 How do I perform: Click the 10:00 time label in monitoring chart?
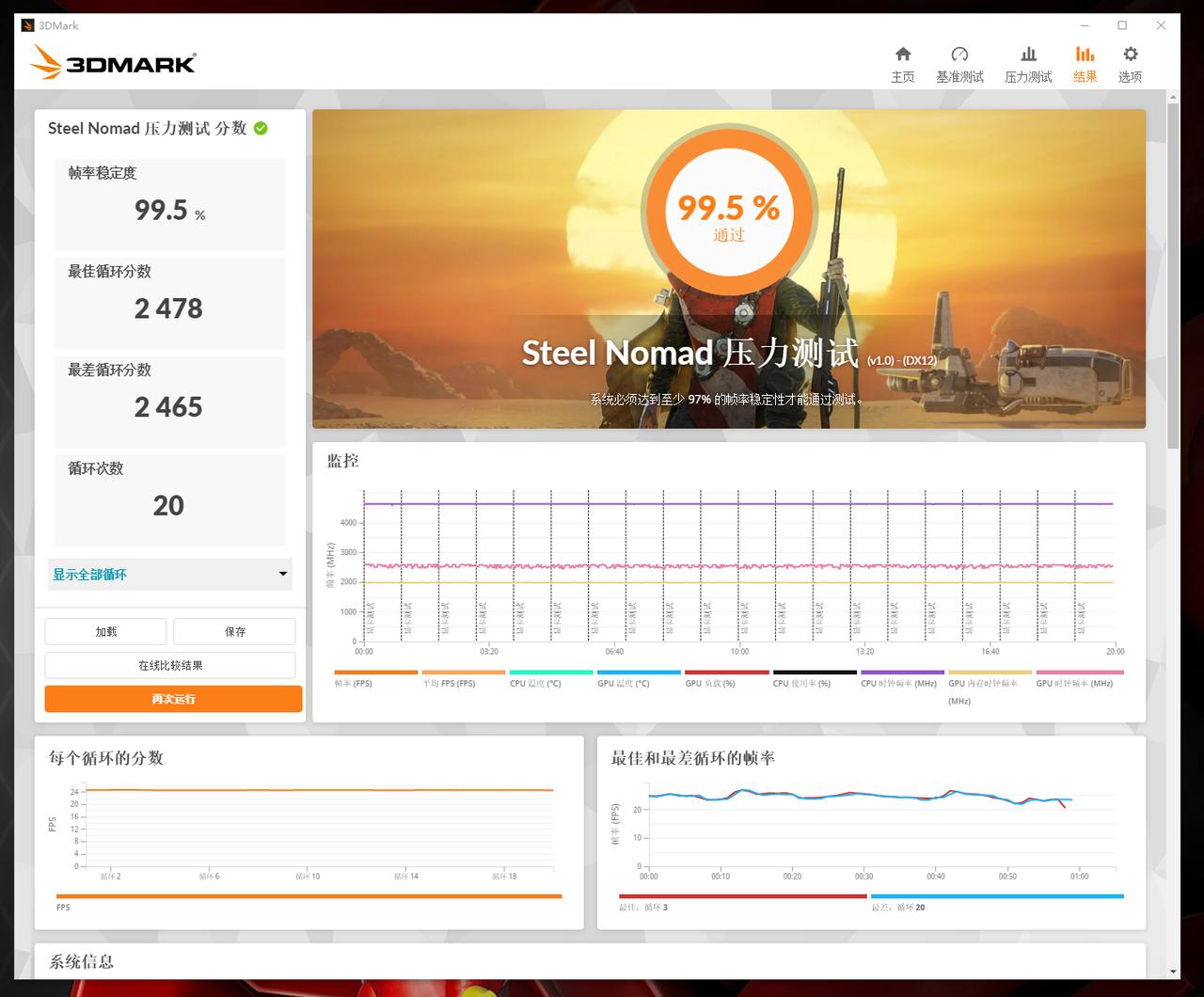pyautogui.click(x=739, y=651)
